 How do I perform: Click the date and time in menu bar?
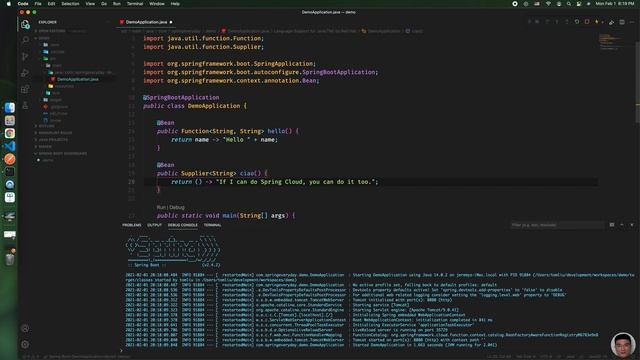615,4
